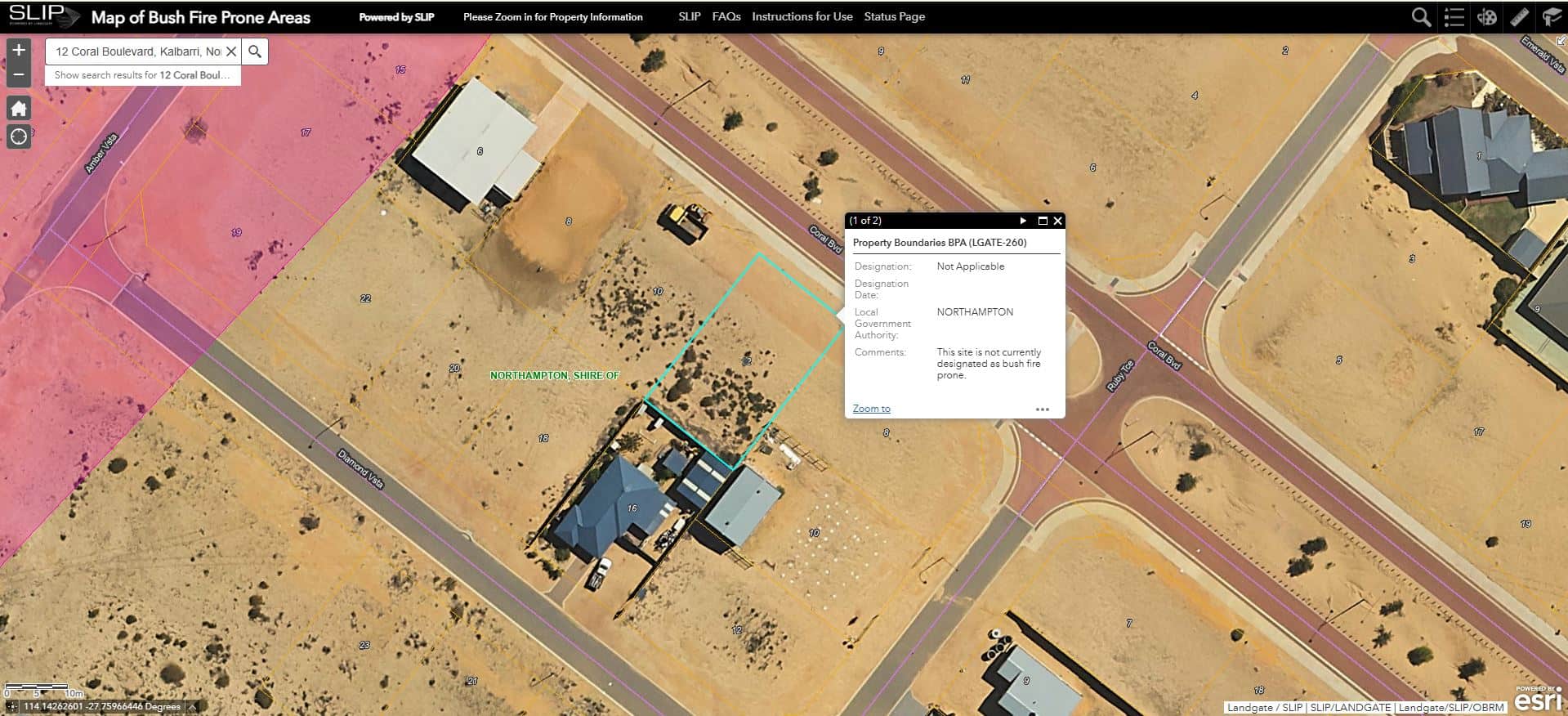The height and width of the screenshot is (716, 1568).
Task: Click the Zoom to link
Action: point(871,409)
